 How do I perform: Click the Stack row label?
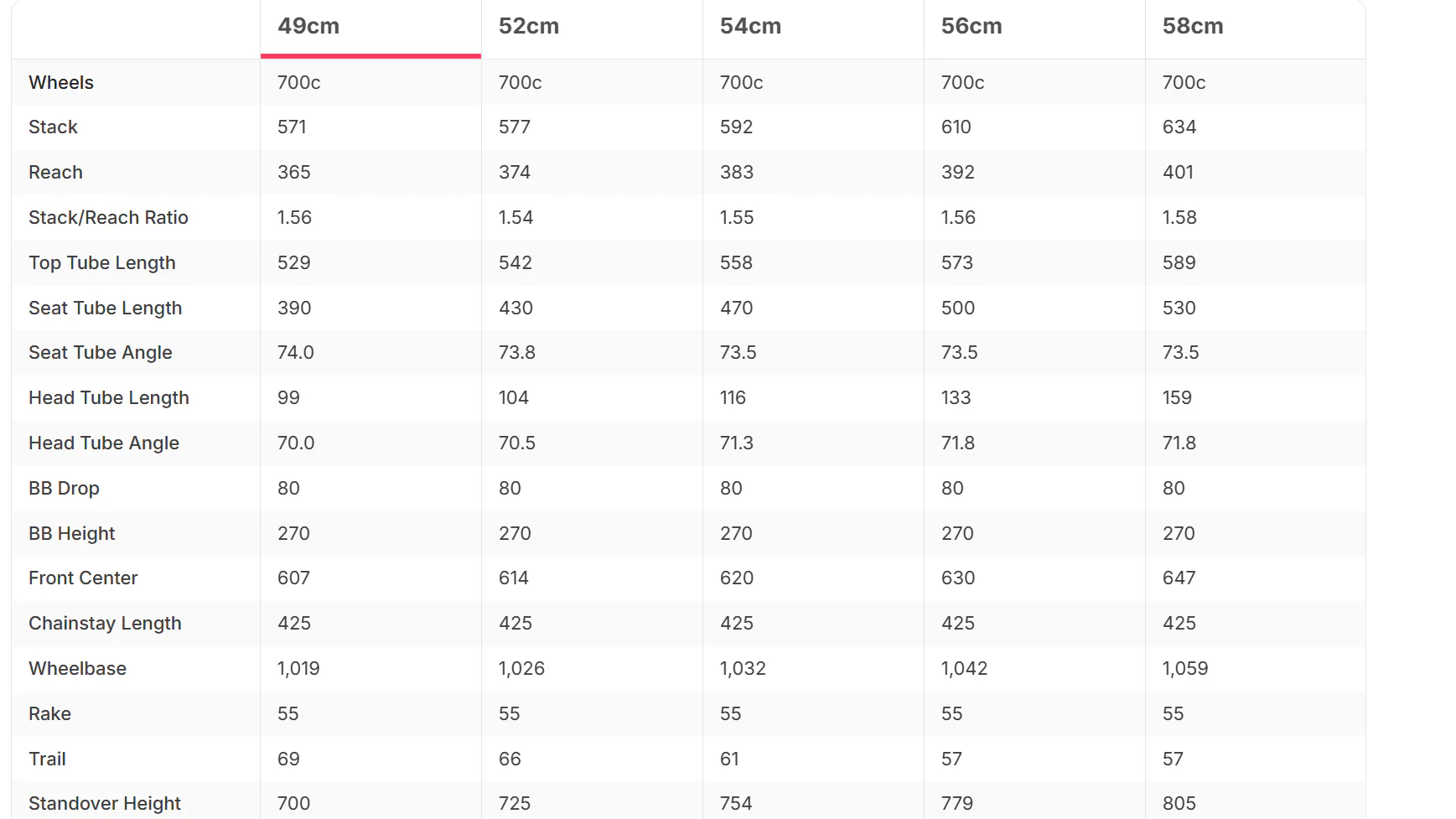tap(53, 127)
